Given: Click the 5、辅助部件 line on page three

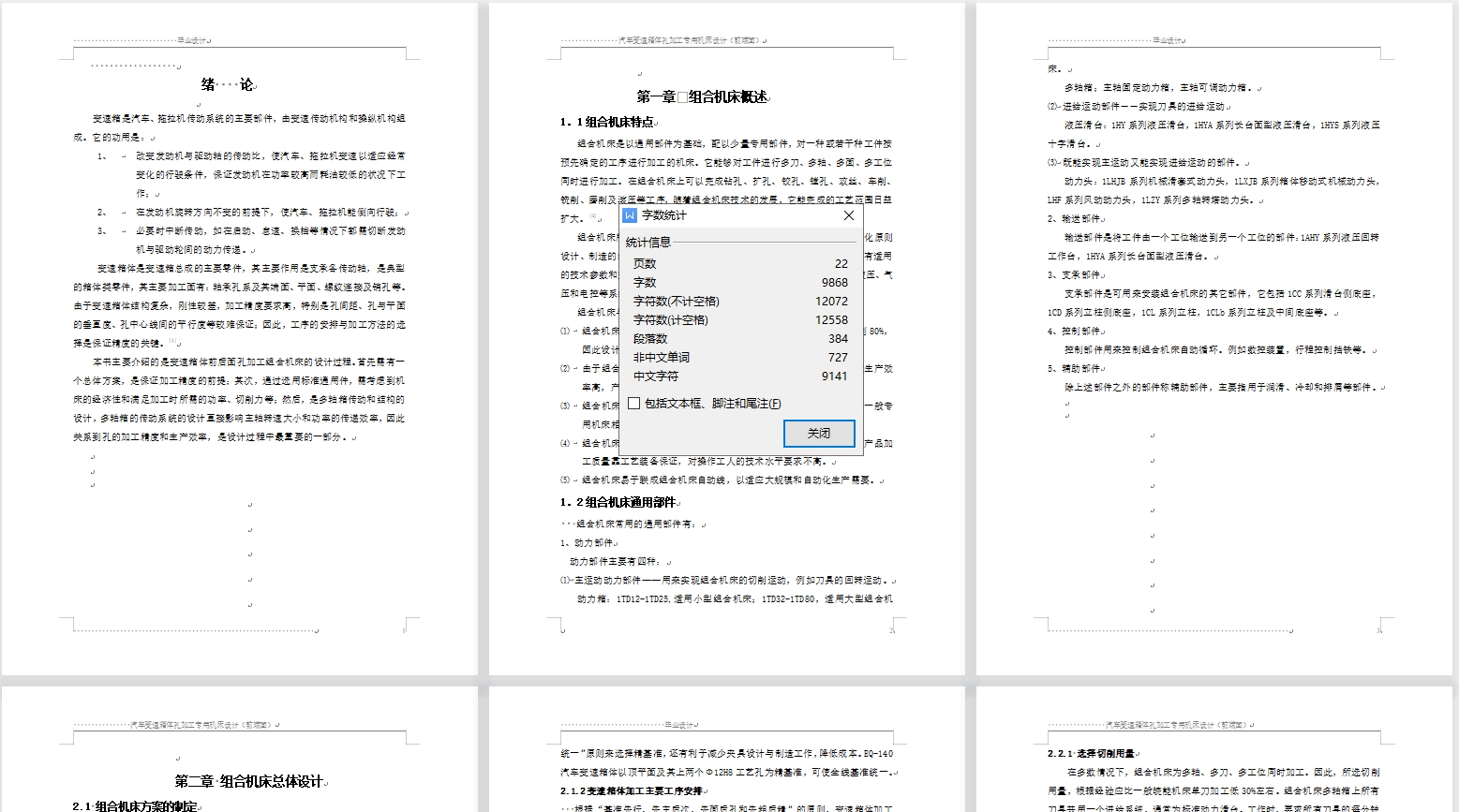Looking at the screenshot, I should click(1075, 368).
